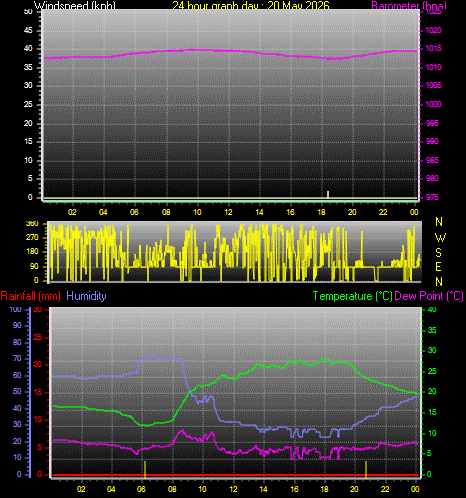The width and height of the screenshot is (466, 498).
Task: Click windspeed axis value "15"
Action: pos(28,141)
